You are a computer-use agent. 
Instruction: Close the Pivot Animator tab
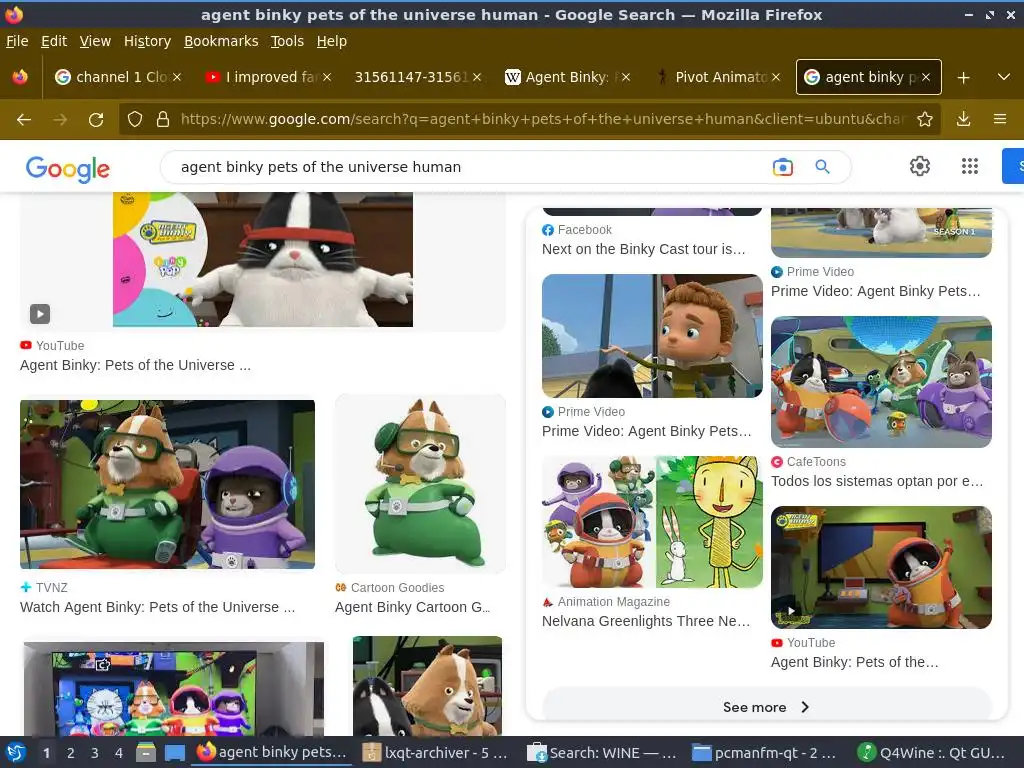(x=775, y=77)
